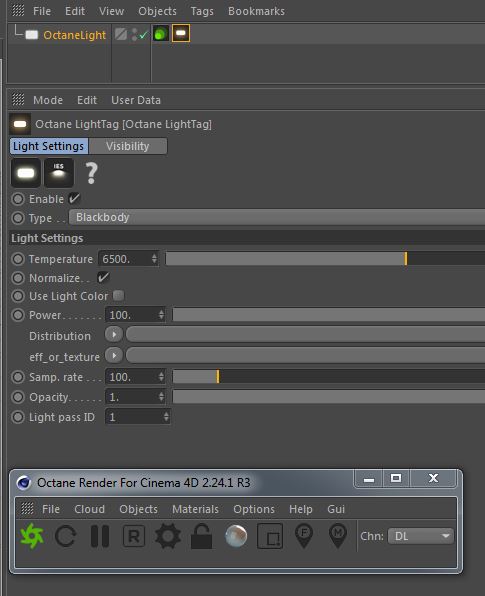Click the Samp. rate keyframe circle
Viewport: 485px width, 596px height.
[18, 377]
